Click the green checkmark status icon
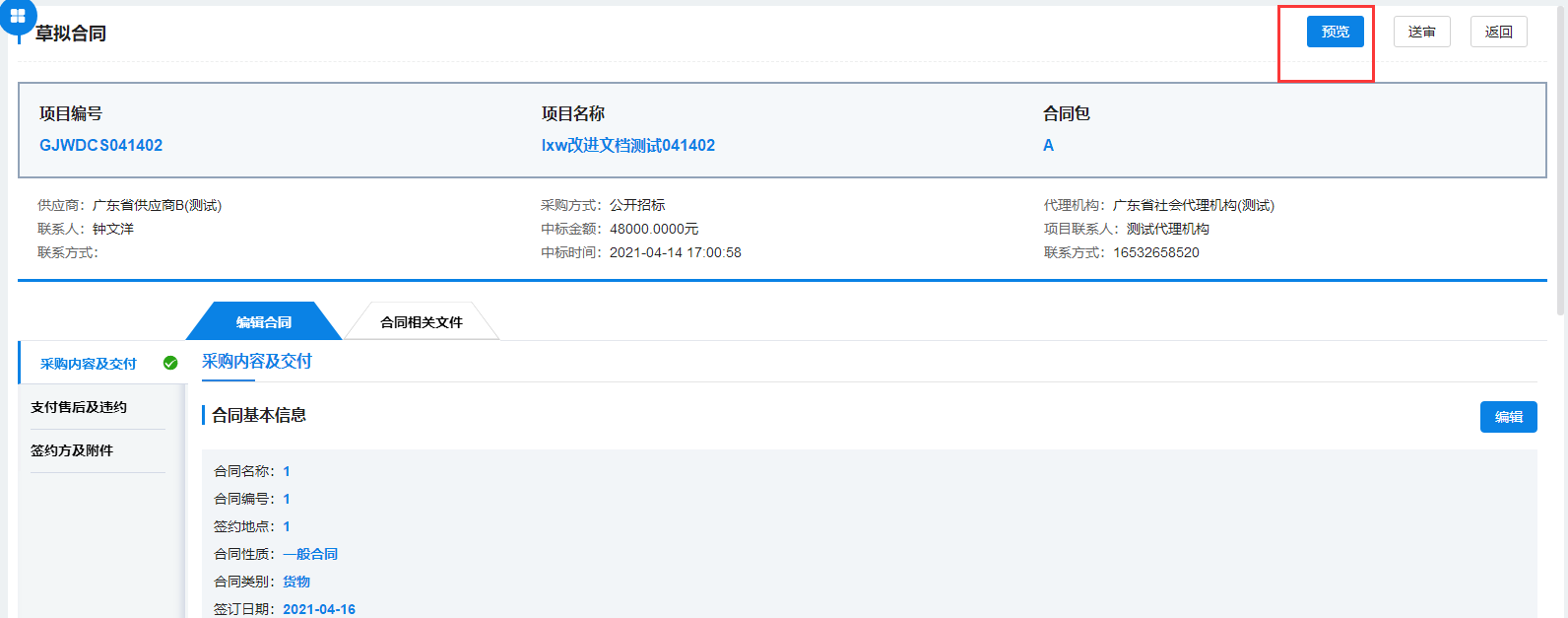1568x618 pixels. 170,363
